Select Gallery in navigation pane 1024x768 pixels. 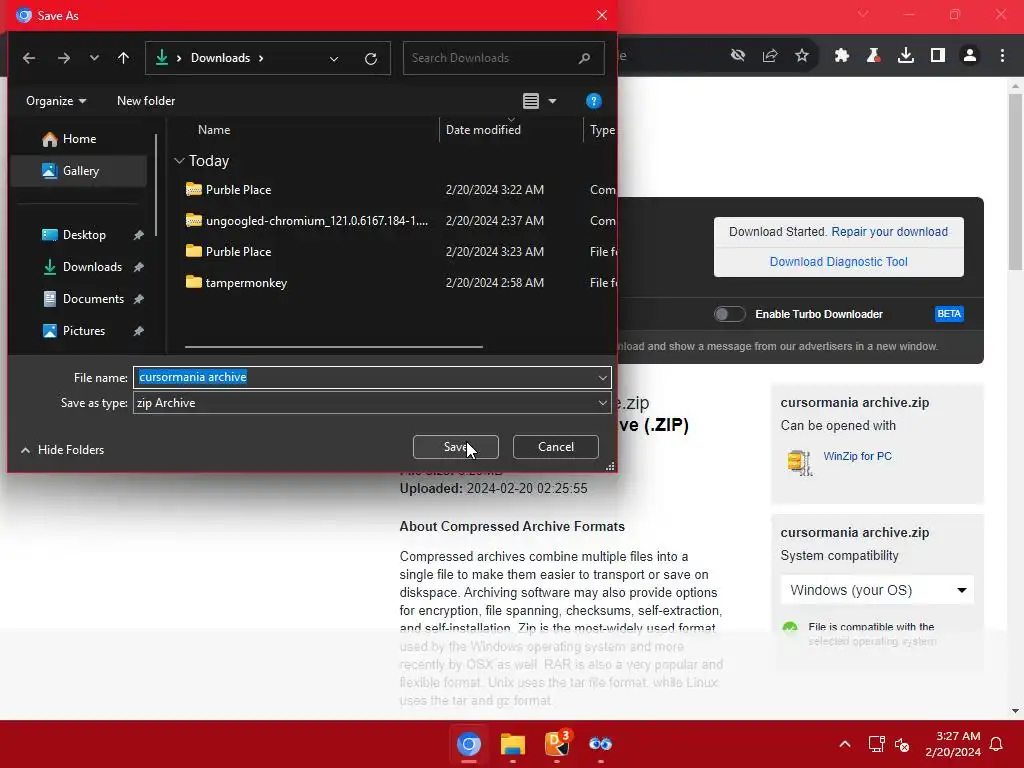pos(78,171)
